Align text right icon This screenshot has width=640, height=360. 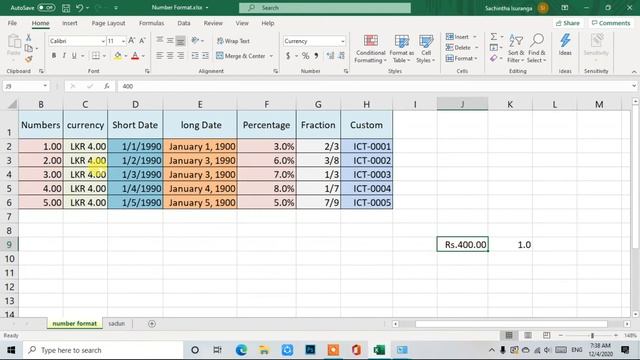[x=180, y=56]
